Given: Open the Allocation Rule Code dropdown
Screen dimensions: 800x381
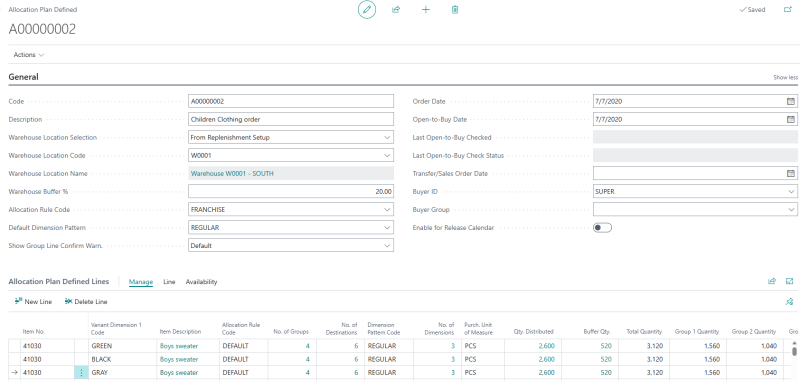Looking at the screenshot, I should [386, 210].
